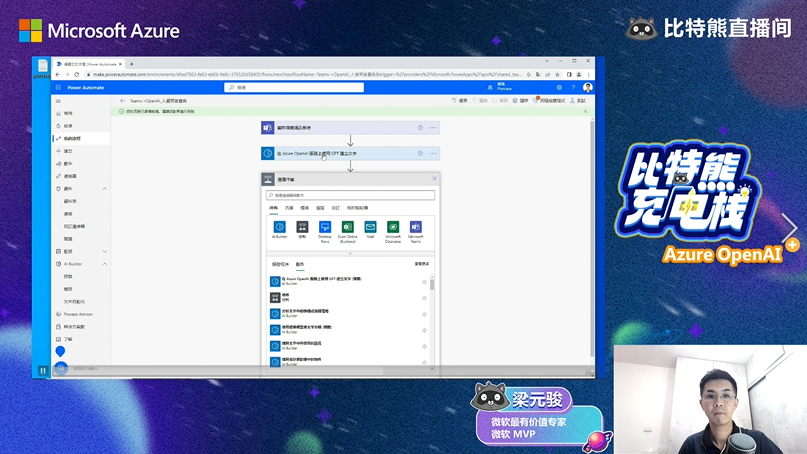Go to Home in the sidebar
807x454 pixels.
(65, 113)
